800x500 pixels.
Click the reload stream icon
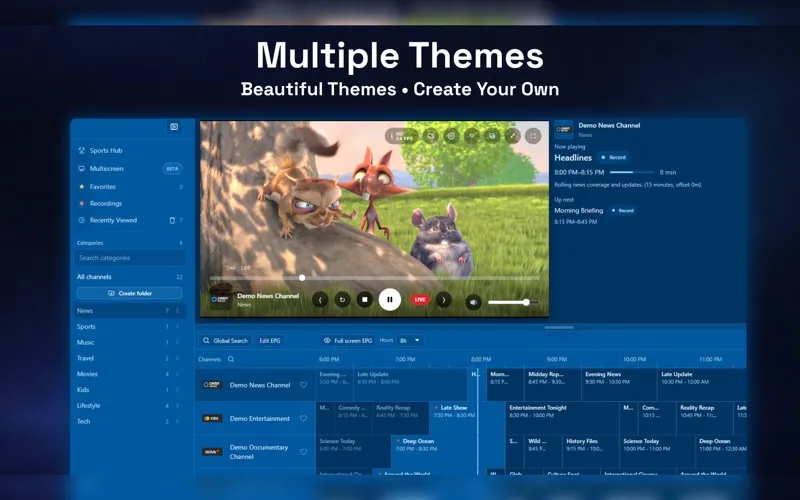coord(342,300)
